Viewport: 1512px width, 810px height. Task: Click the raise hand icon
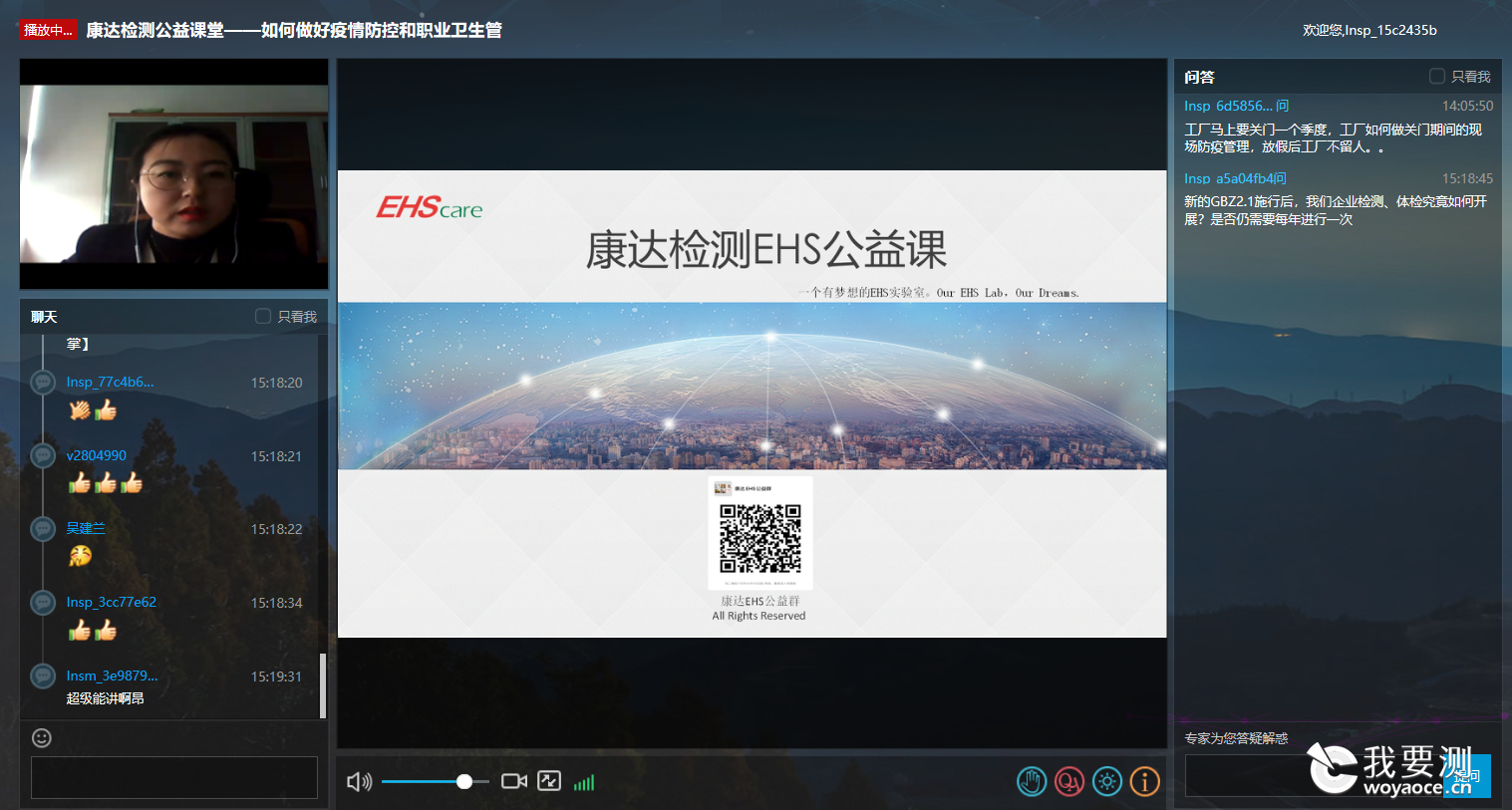1032,782
